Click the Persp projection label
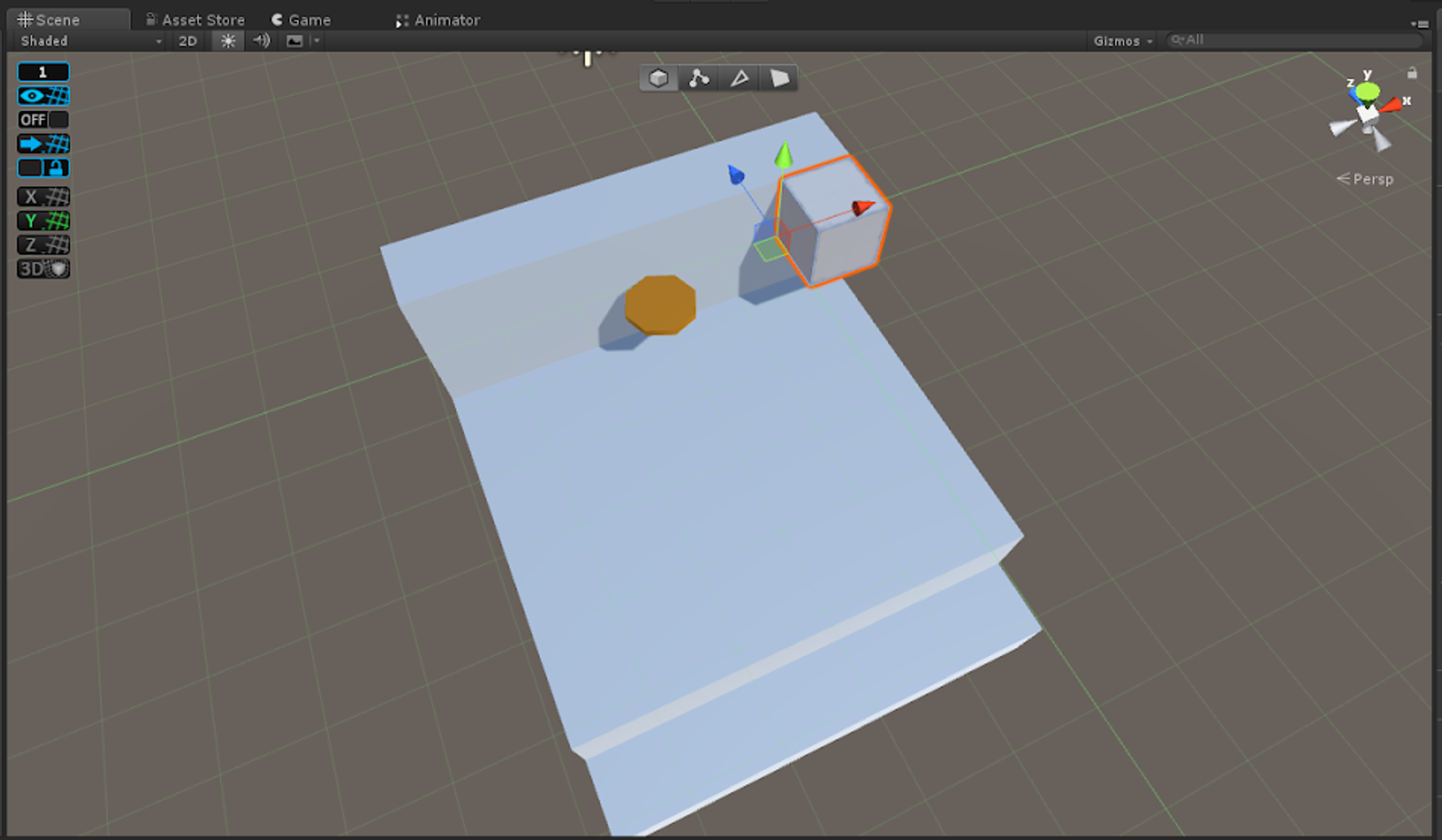 click(x=1365, y=179)
